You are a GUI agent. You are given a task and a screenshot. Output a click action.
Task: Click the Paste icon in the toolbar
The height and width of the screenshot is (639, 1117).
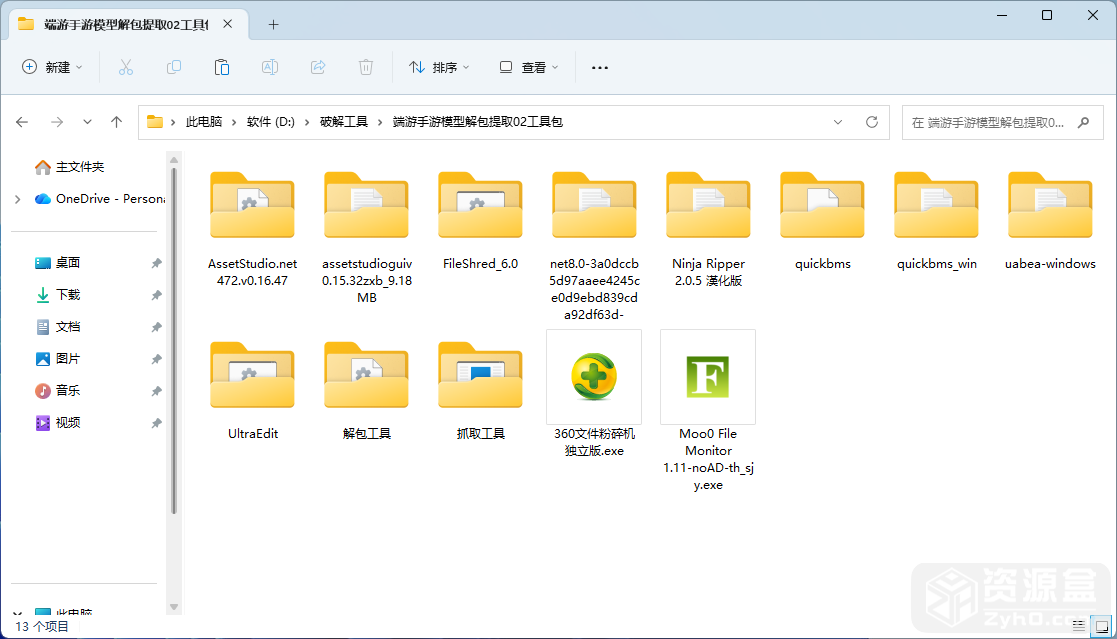tap(221, 67)
